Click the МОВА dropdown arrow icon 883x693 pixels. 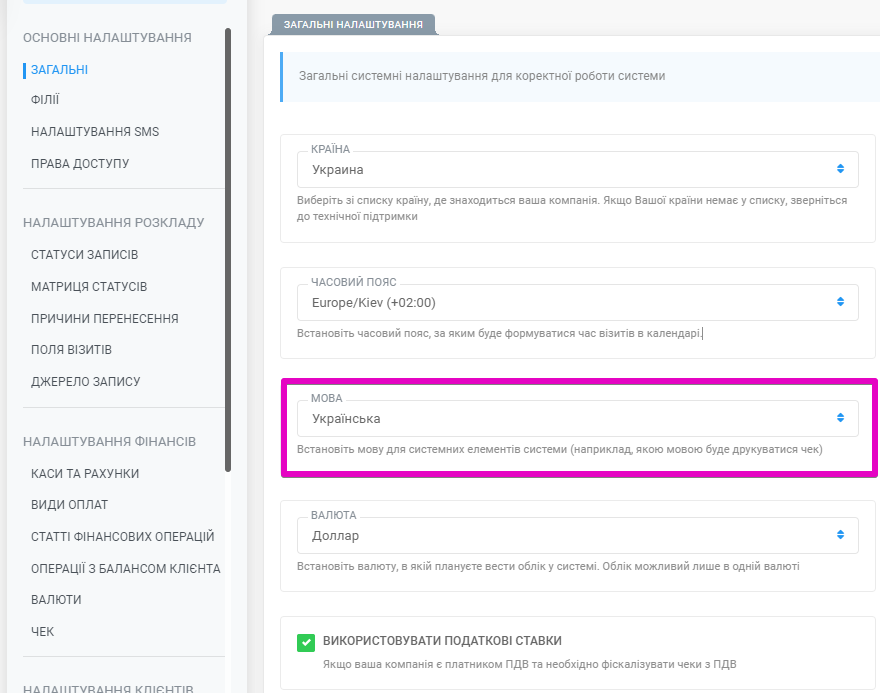pos(840,418)
